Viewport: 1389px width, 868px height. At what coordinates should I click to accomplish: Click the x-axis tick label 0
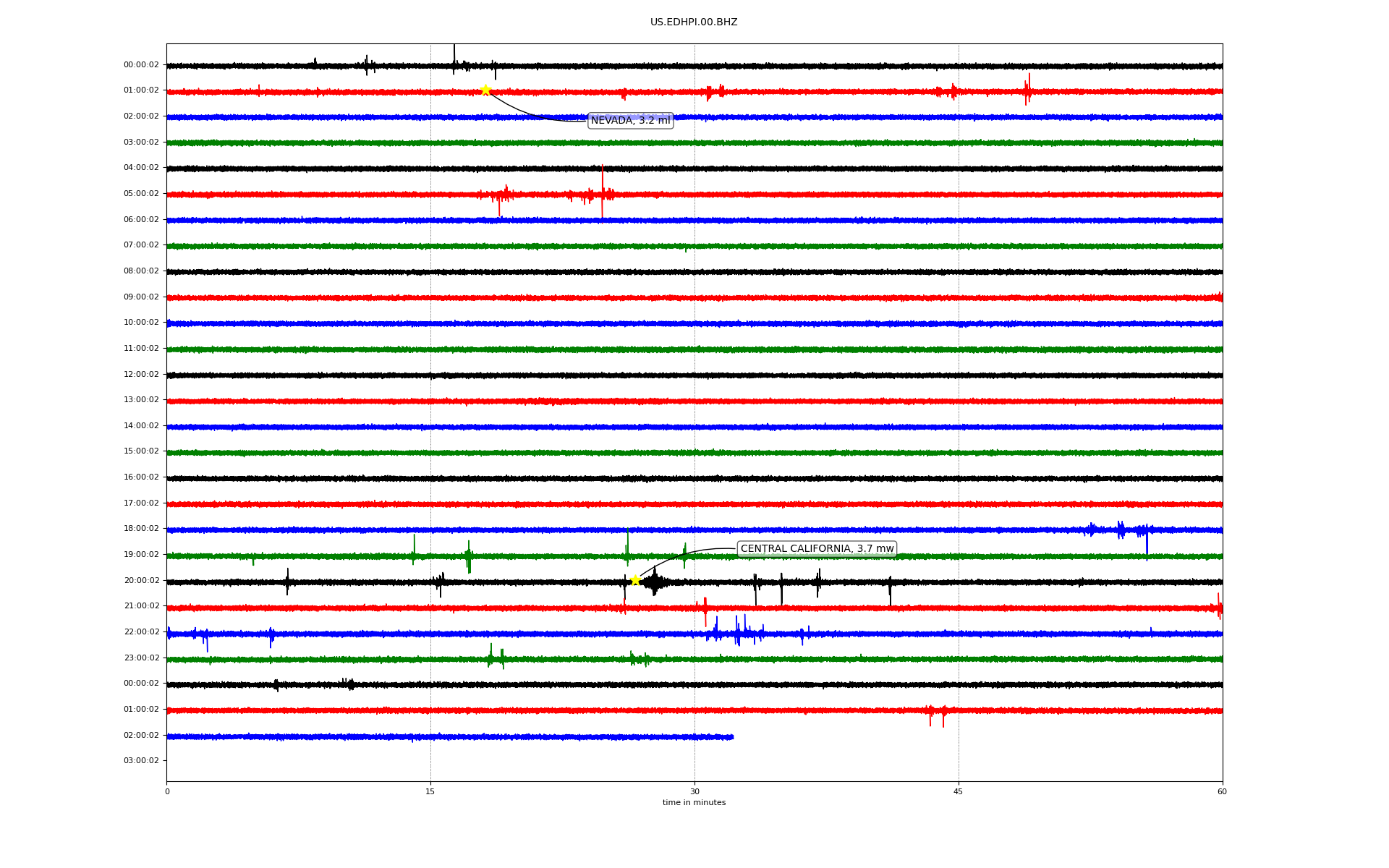pos(167,791)
